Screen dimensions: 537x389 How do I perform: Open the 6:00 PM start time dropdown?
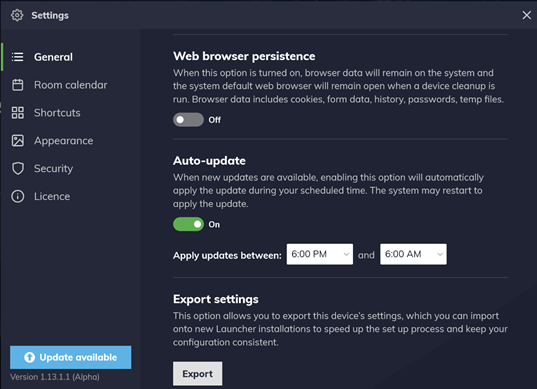tap(320, 254)
